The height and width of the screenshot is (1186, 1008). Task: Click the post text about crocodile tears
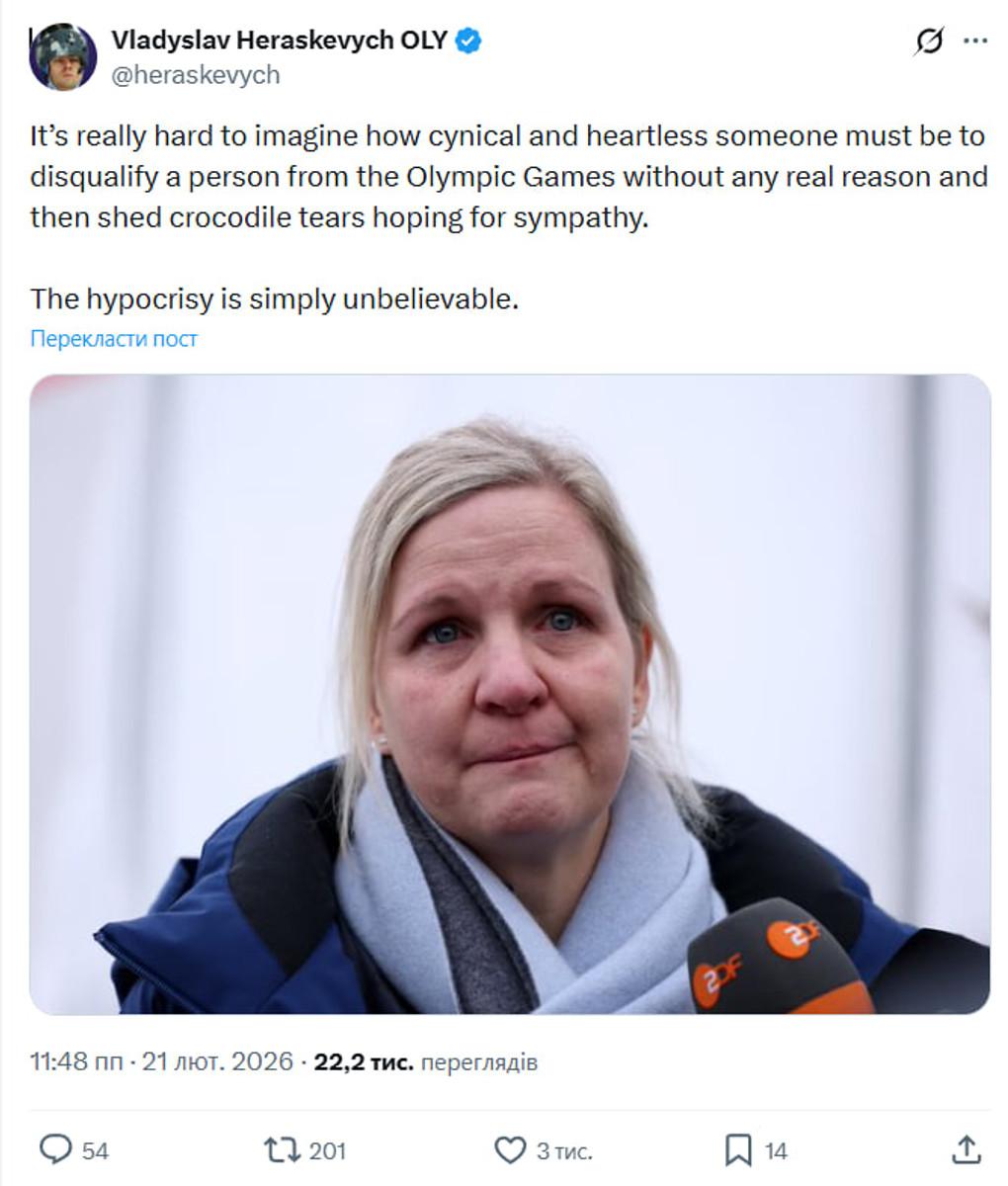509,217
